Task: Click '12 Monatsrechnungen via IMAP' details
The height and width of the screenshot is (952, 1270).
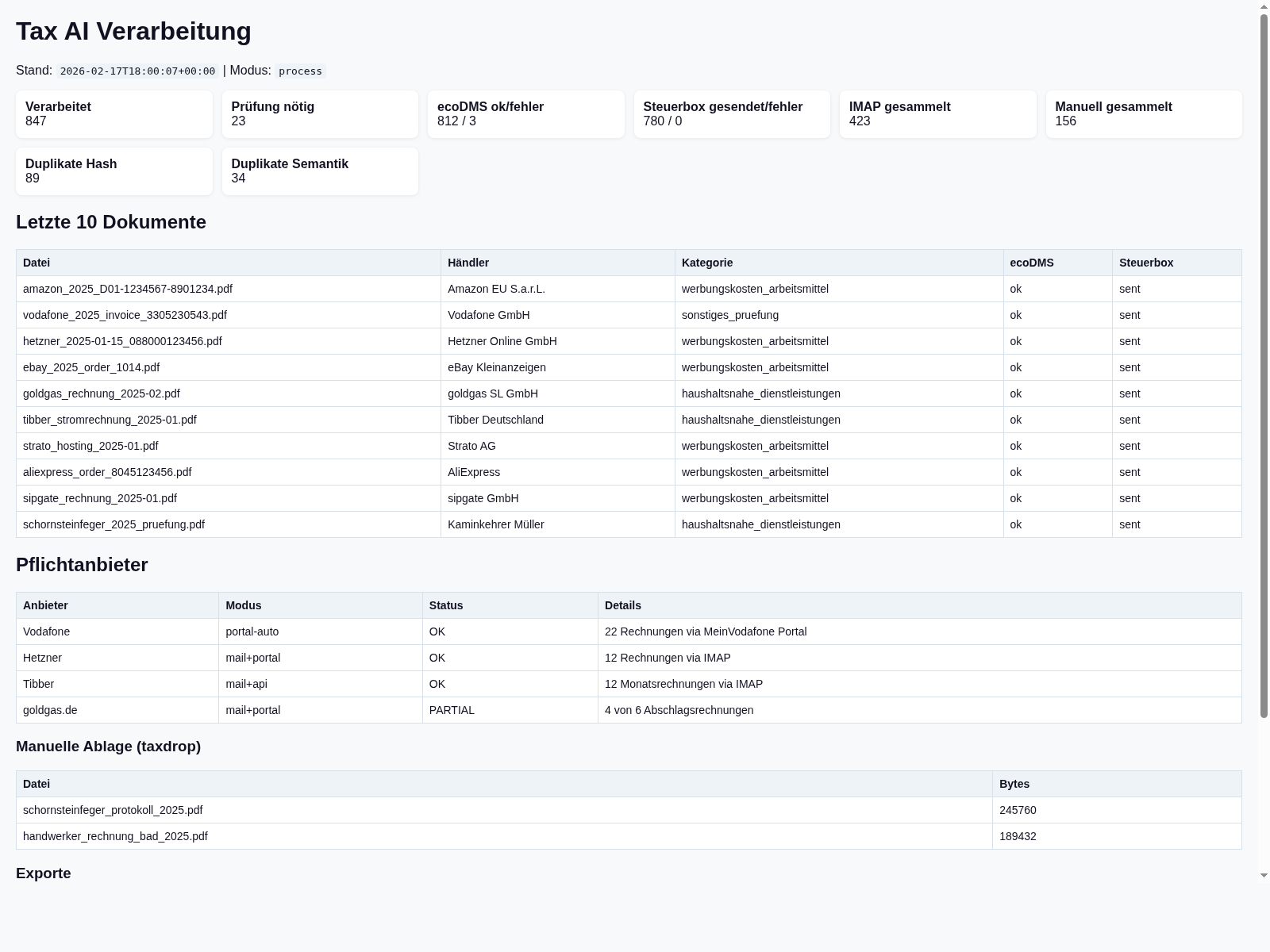Action: pyautogui.click(x=683, y=684)
